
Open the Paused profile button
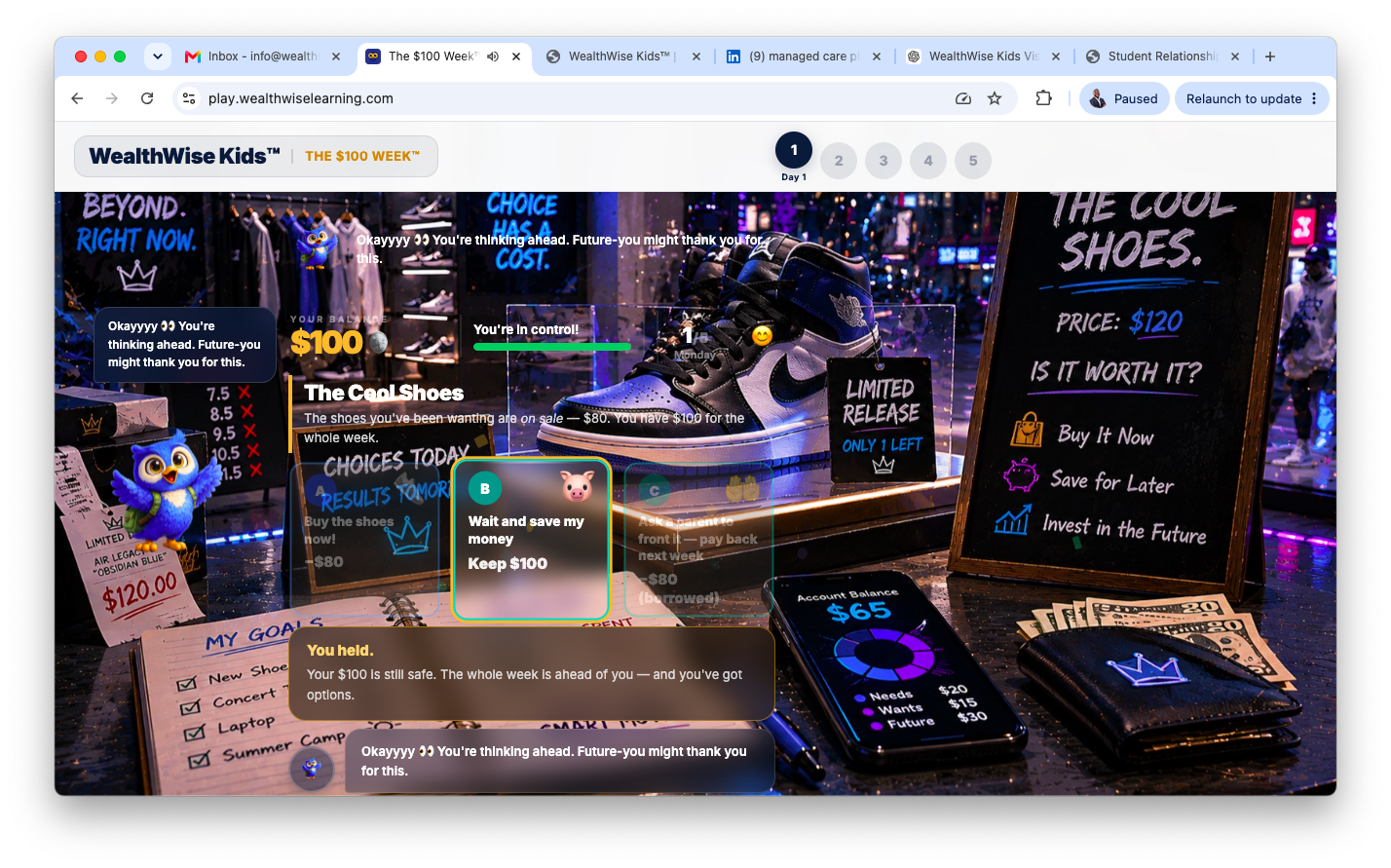click(x=1124, y=98)
